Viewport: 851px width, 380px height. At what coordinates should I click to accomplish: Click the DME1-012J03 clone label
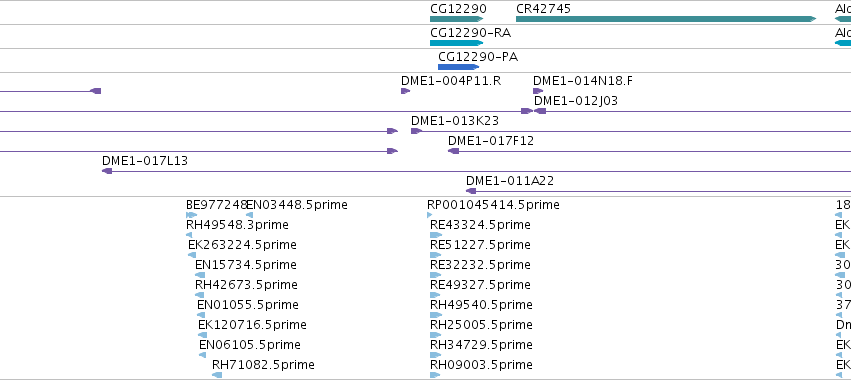(576, 100)
